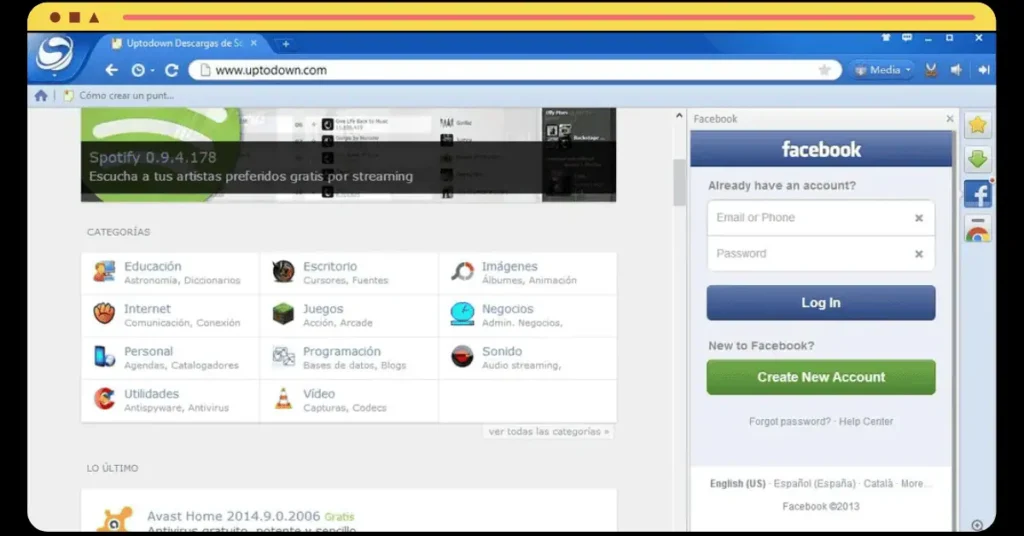Open the Personal category

coord(170,358)
